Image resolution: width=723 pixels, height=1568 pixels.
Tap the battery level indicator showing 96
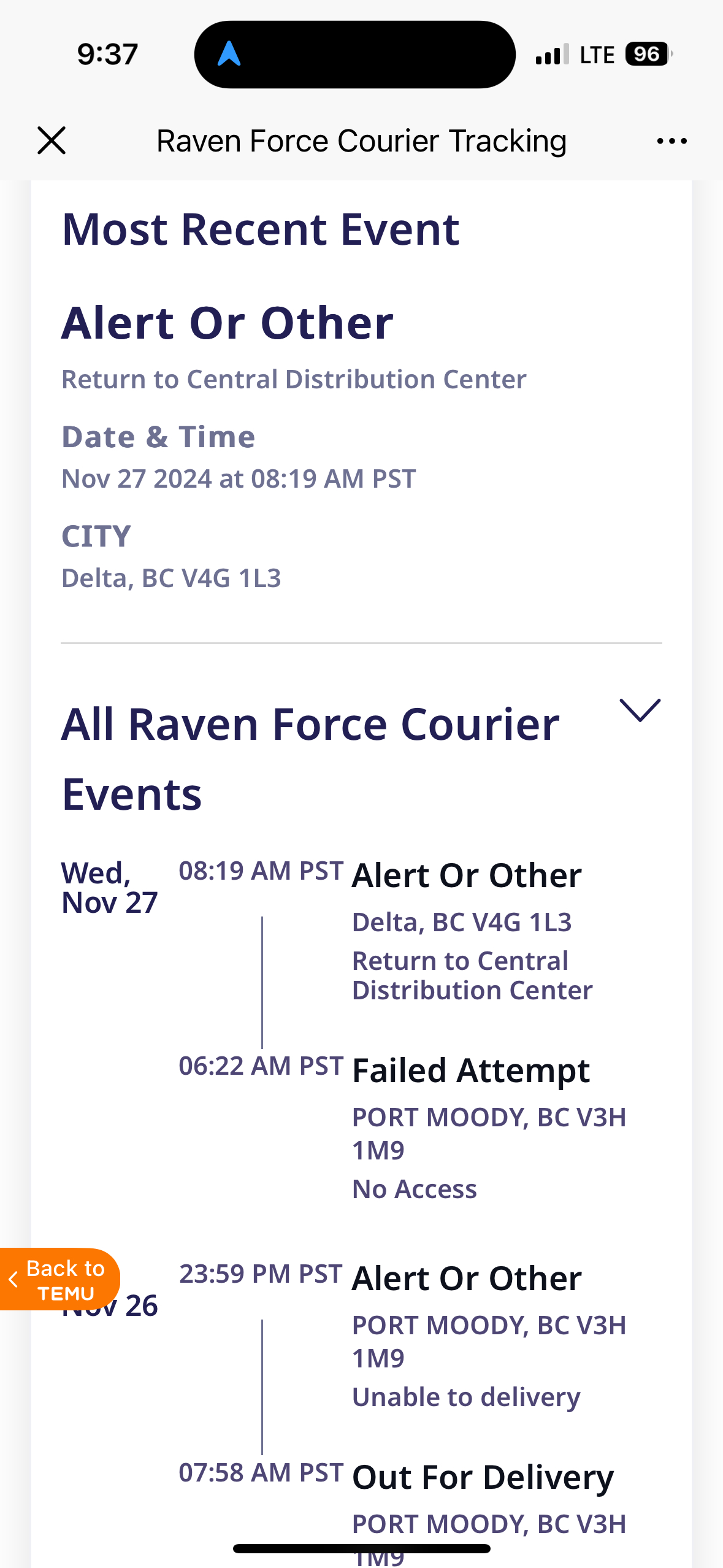648,54
